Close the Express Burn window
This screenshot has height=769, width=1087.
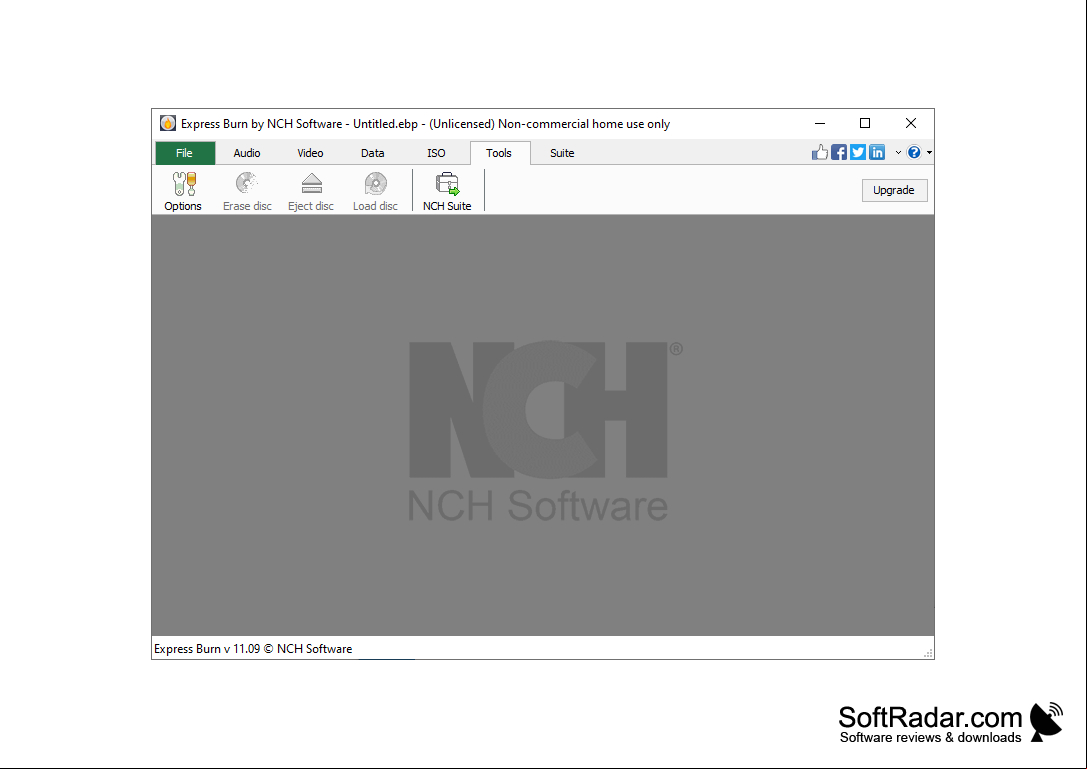[911, 123]
